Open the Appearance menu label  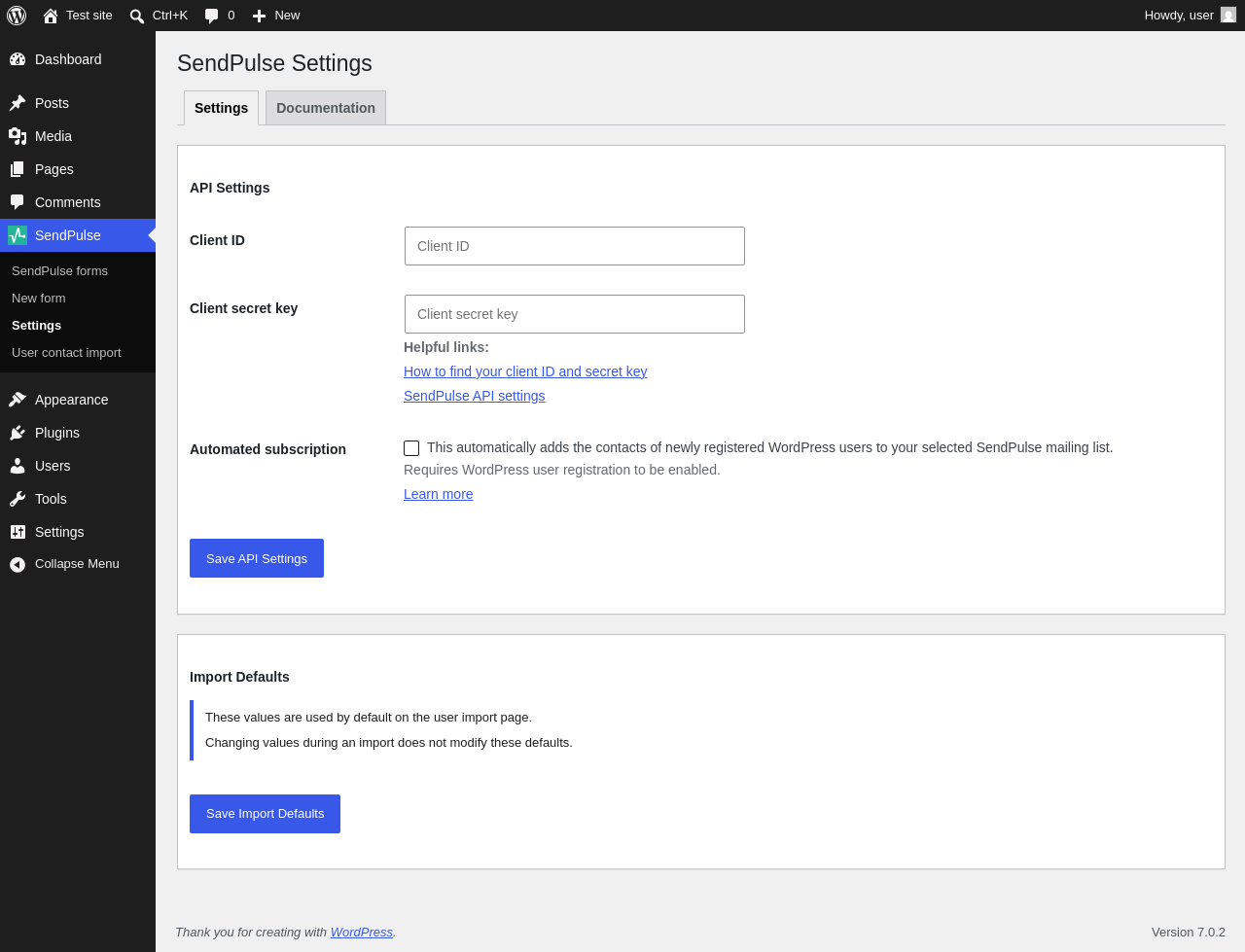coord(71,400)
